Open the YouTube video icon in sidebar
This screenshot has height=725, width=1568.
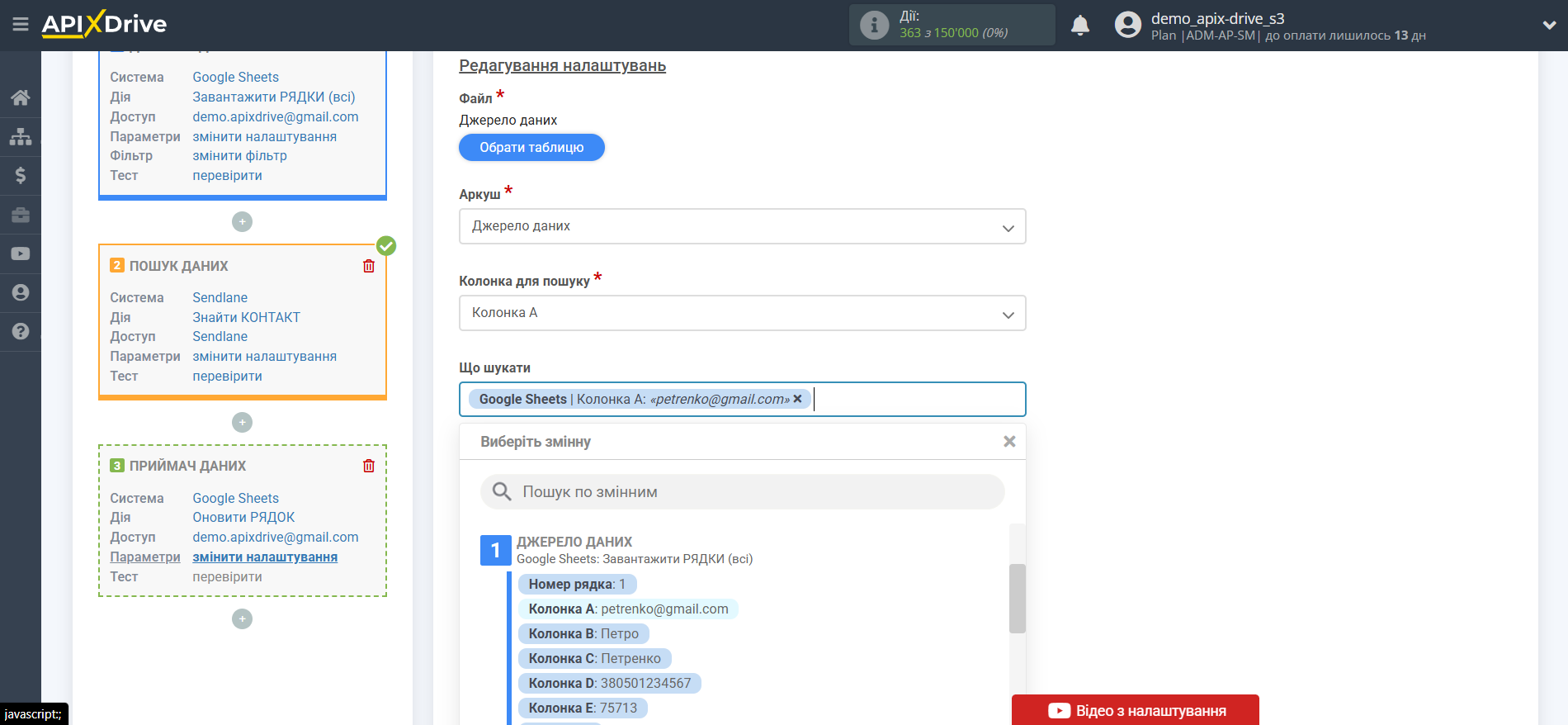(21, 254)
